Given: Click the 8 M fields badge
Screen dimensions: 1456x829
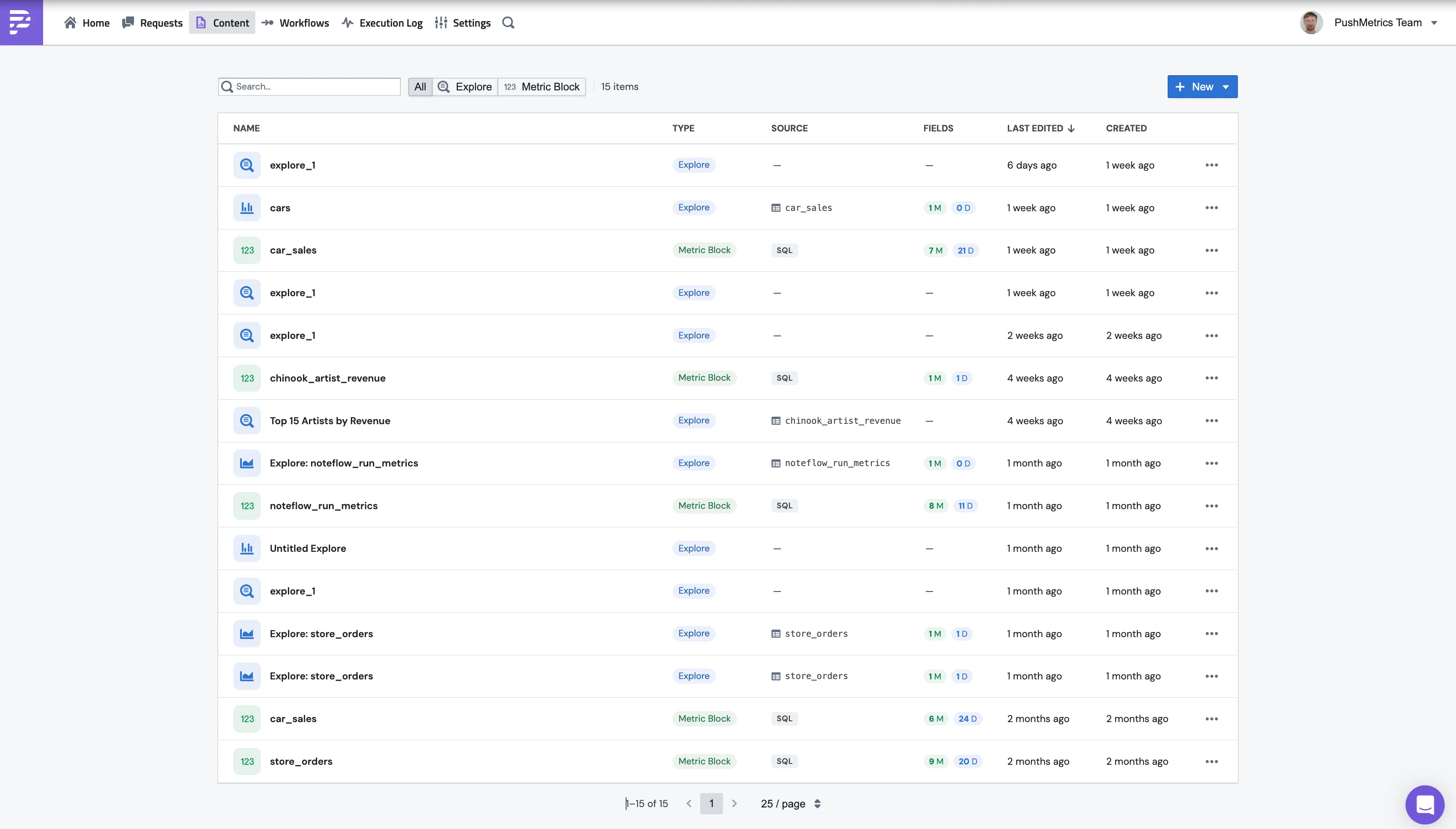Looking at the screenshot, I should click(935, 506).
